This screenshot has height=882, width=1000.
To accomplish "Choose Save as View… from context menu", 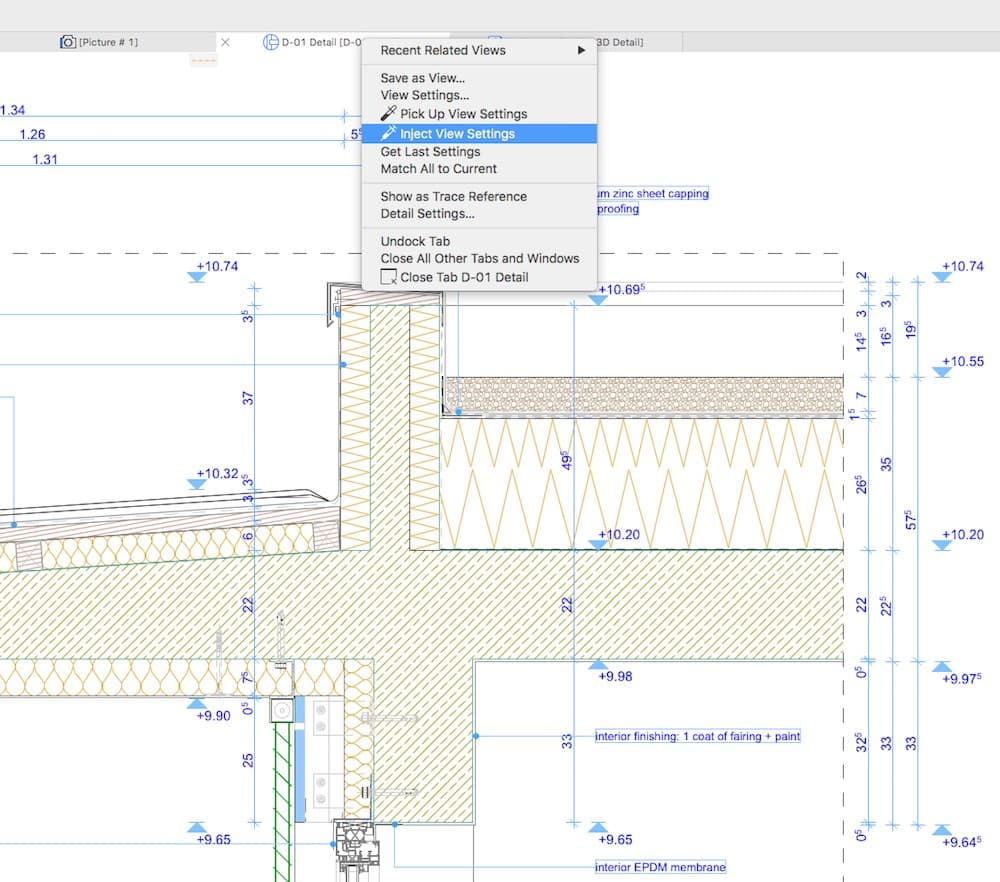I will (422, 78).
